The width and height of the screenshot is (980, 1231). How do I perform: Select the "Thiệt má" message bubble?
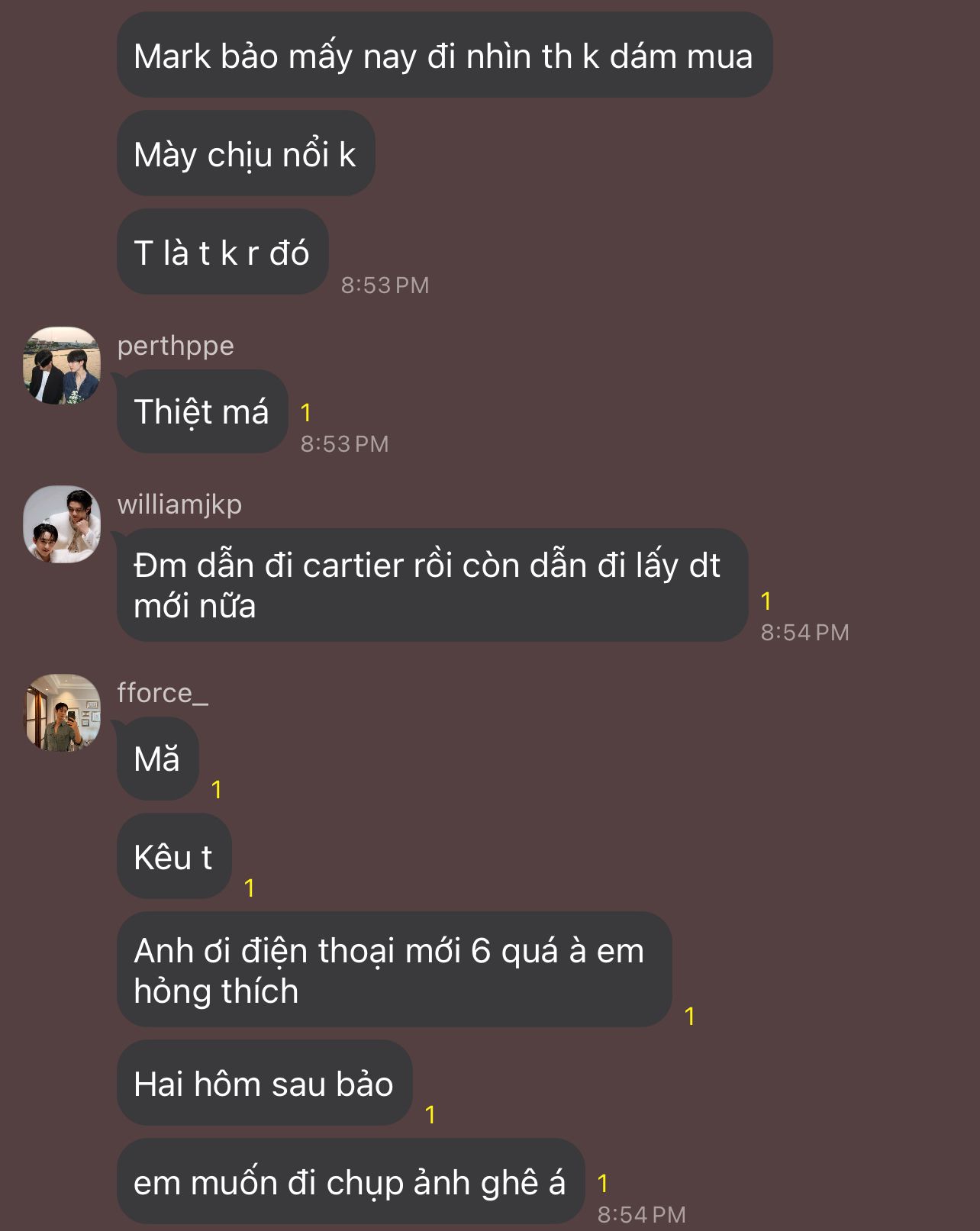point(201,412)
